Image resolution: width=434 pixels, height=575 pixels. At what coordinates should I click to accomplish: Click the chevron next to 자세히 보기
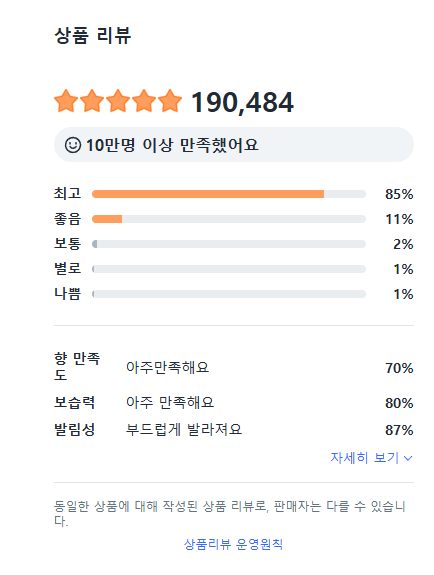[408, 458]
